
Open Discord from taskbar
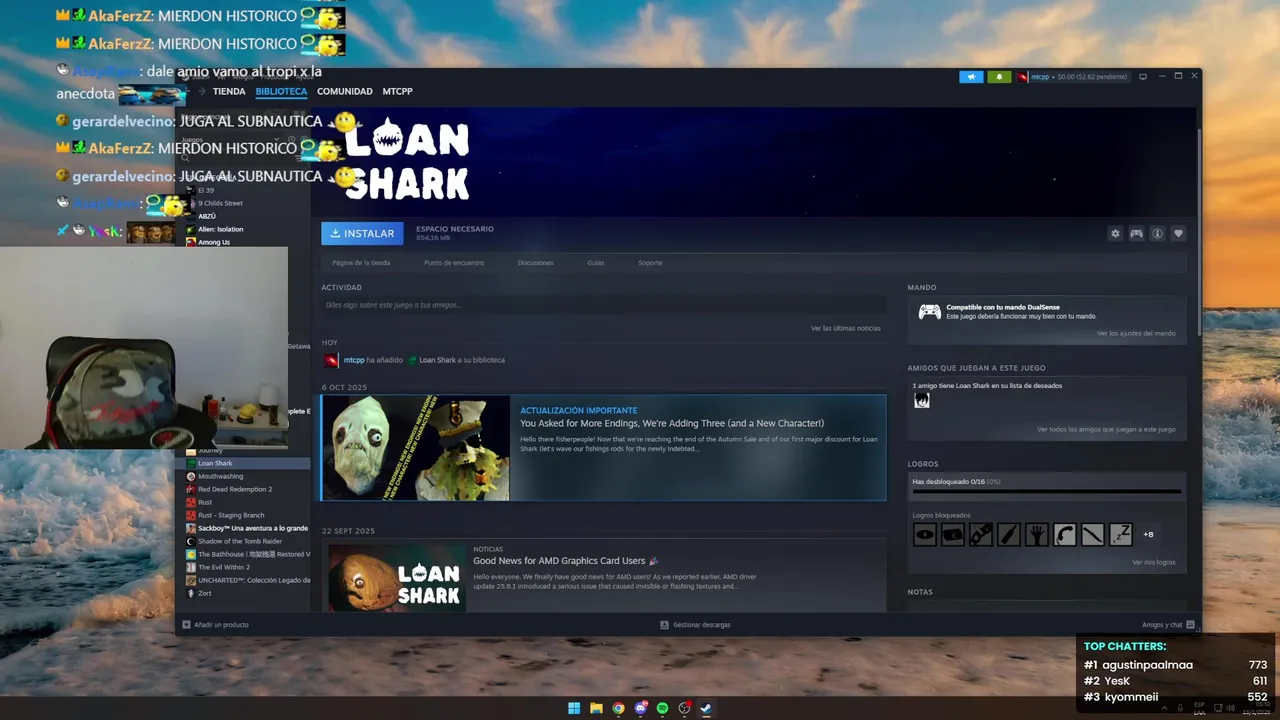[x=640, y=708]
